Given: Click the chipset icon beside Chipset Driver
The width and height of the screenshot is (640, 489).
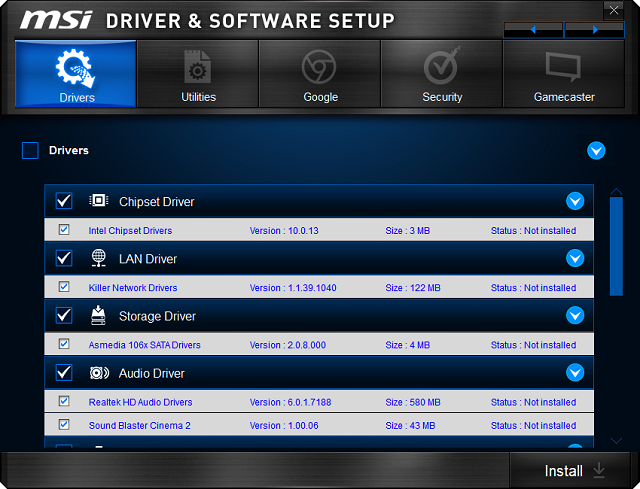Looking at the screenshot, I should 98,200.
